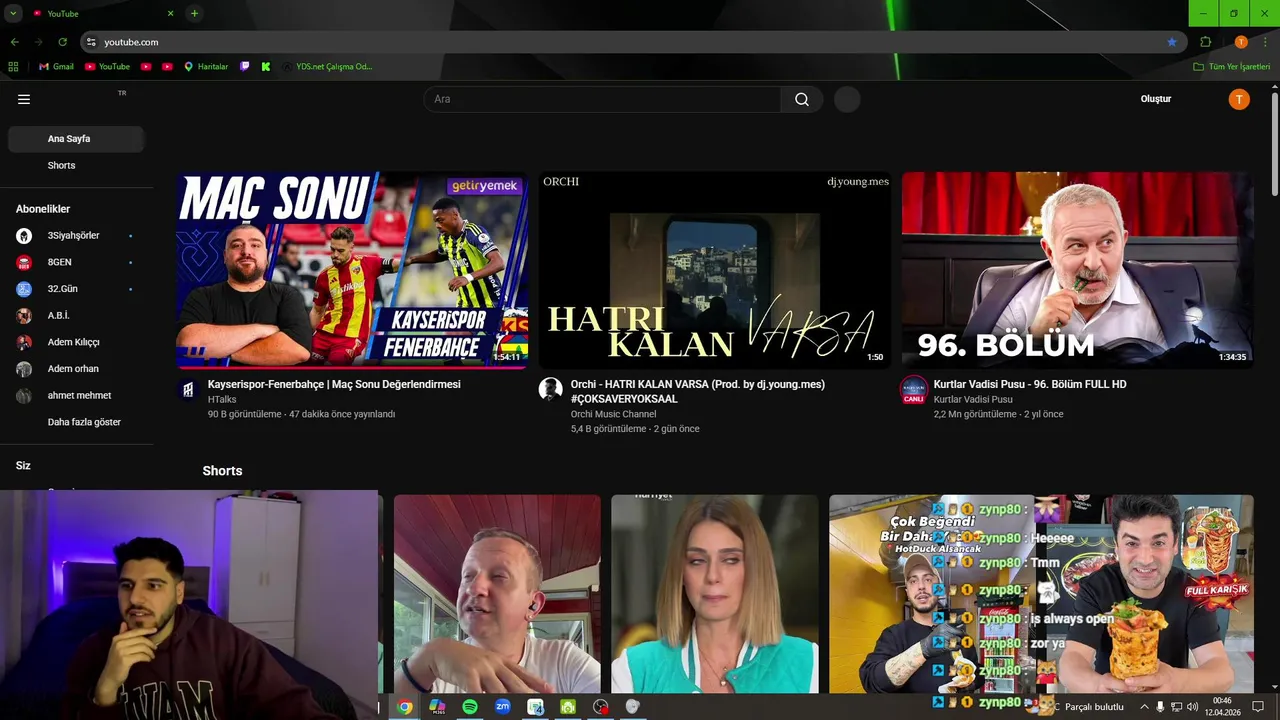Open Microsoft 365 from the taskbar
The width and height of the screenshot is (1280, 720).
click(x=437, y=707)
